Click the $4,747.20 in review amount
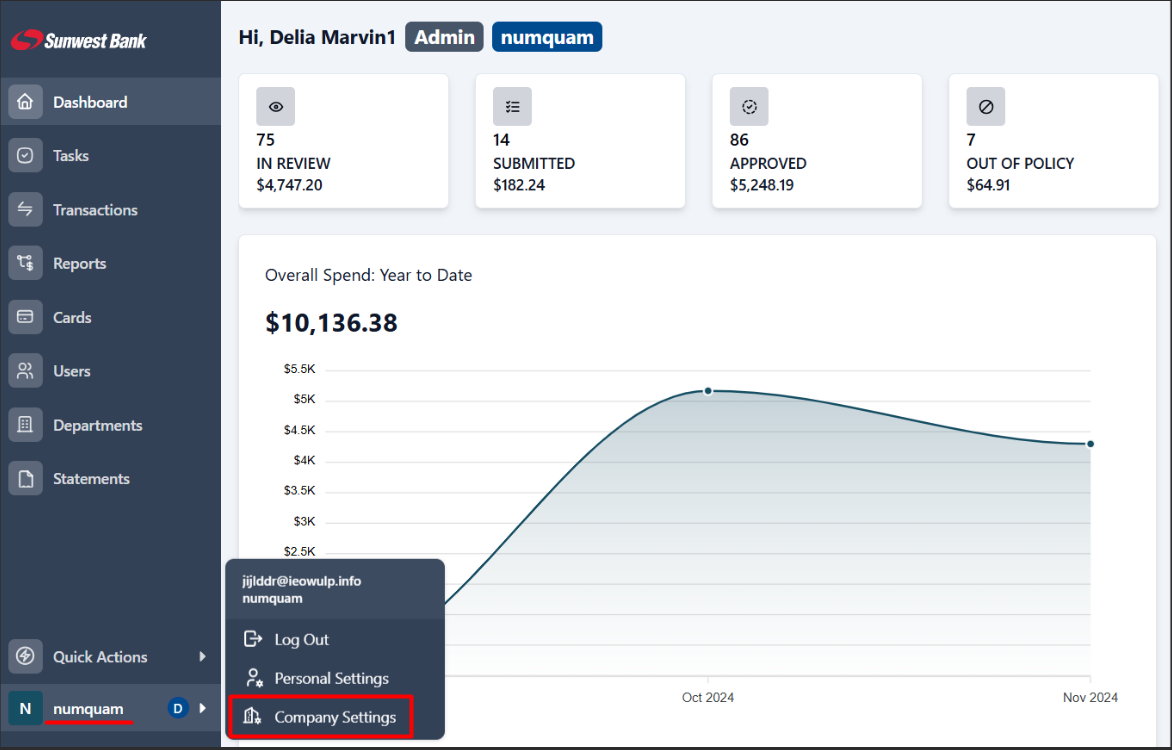Viewport: 1172px width, 750px height. [289, 185]
